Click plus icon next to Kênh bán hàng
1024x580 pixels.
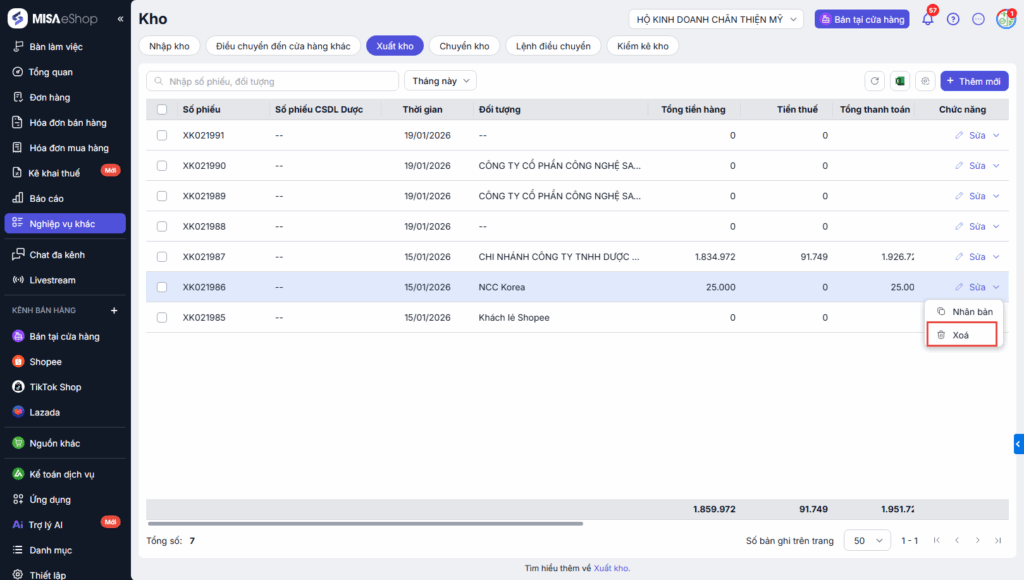[113, 311]
